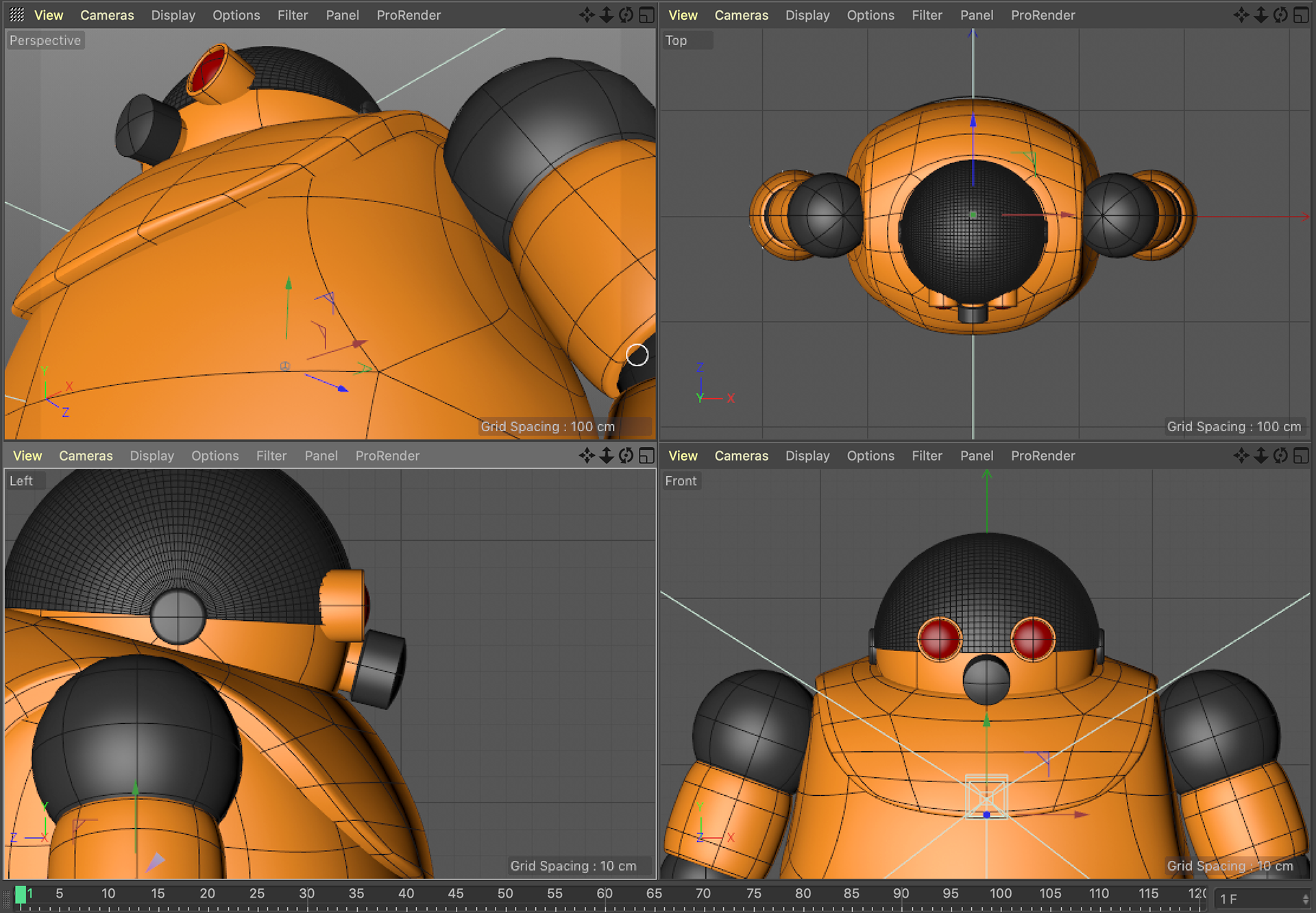Screen dimensions: 1316x913
Task: Click the green timeline playhead at frame 1
Action: pyautogui.click(x=21, y=894)
